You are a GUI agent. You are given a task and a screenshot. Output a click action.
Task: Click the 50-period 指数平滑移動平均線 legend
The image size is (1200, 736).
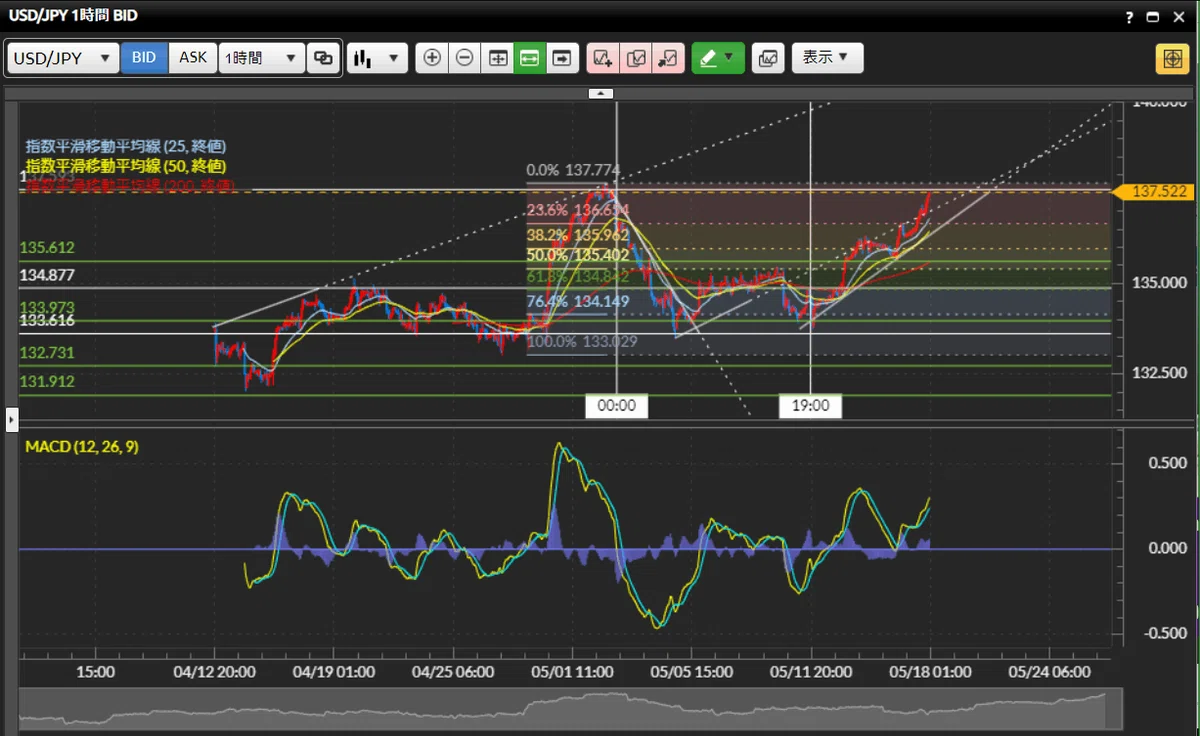(x=125, y=166)
